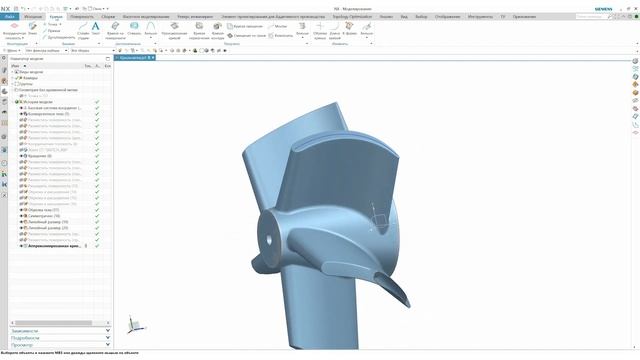Select the Обрезка тела (17) feature
This screenshot has height=360, width=640.
click(44, 210)
